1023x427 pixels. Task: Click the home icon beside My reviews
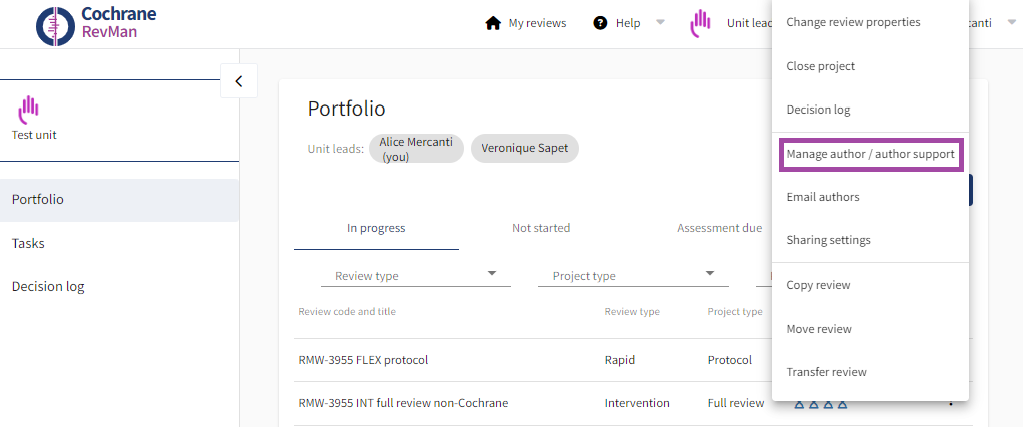tap(492, 23)
